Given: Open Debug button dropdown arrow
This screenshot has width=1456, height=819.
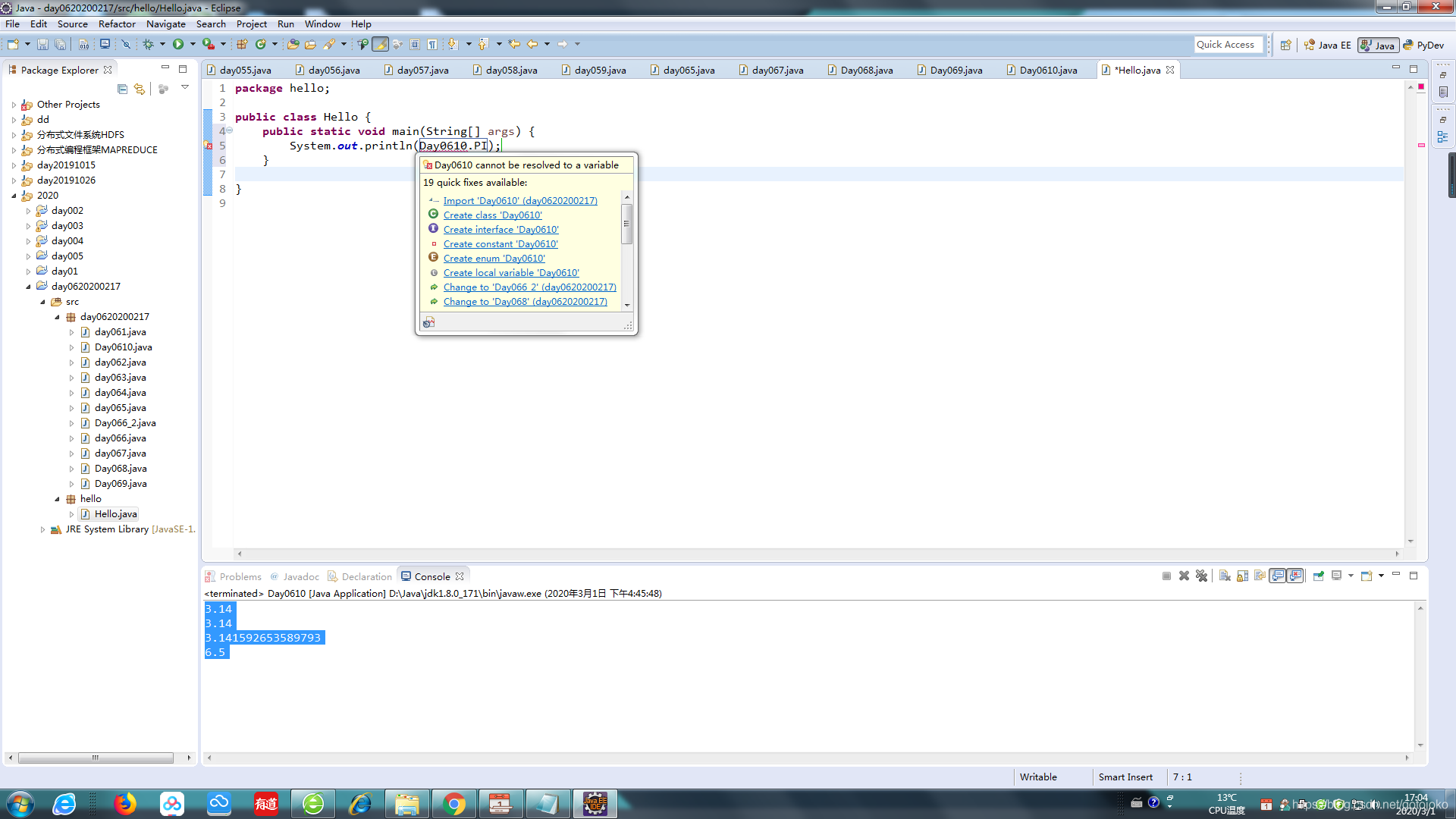Looking at the screenshot, I should pos(162,45).
